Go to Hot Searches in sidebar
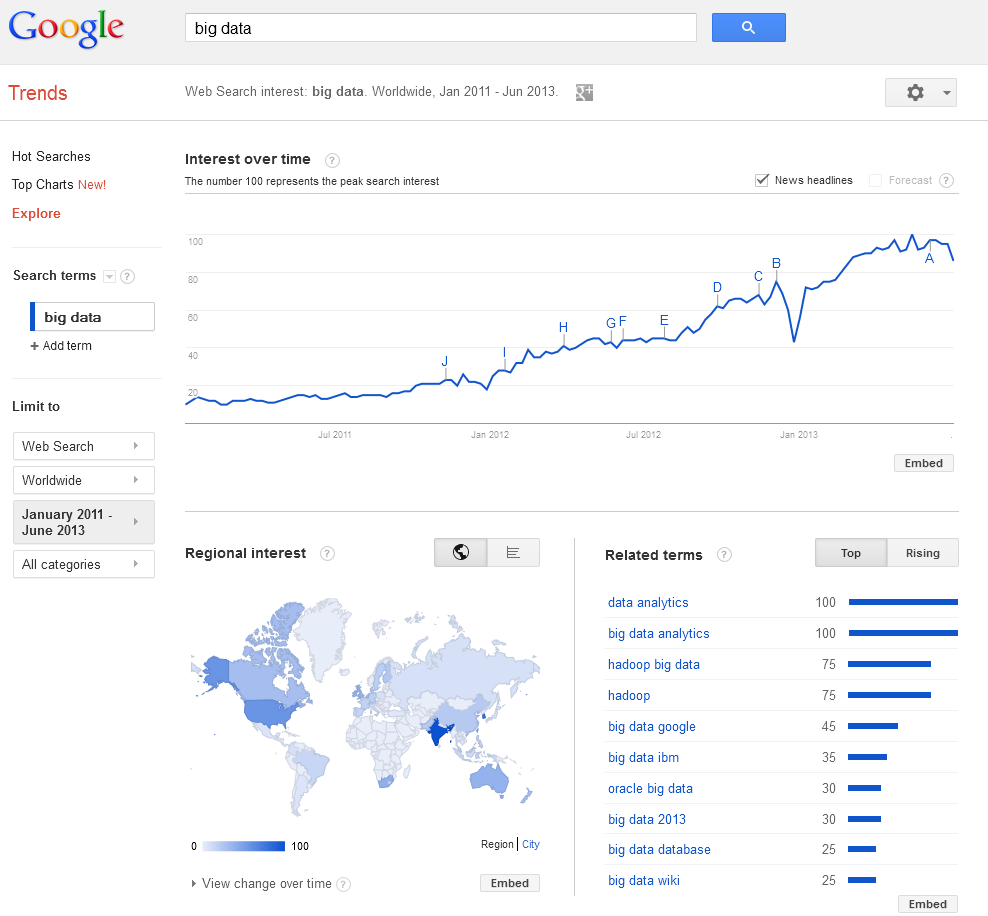The image size is (988, 916). pos(51,156)
